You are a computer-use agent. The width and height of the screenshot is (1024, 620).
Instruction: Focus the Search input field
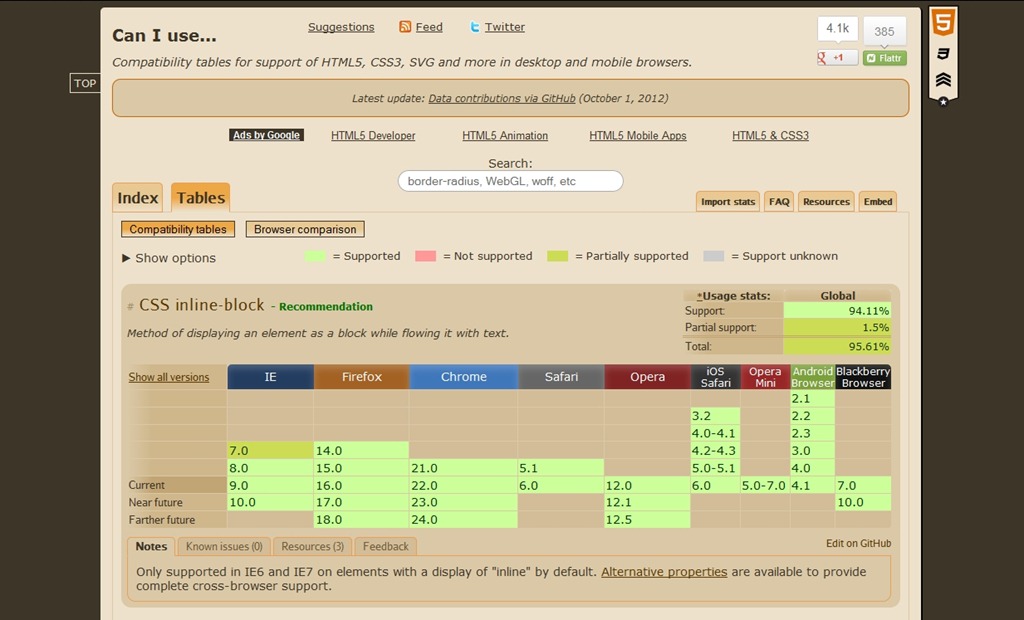pyautogui.click(x=511, y=181)
